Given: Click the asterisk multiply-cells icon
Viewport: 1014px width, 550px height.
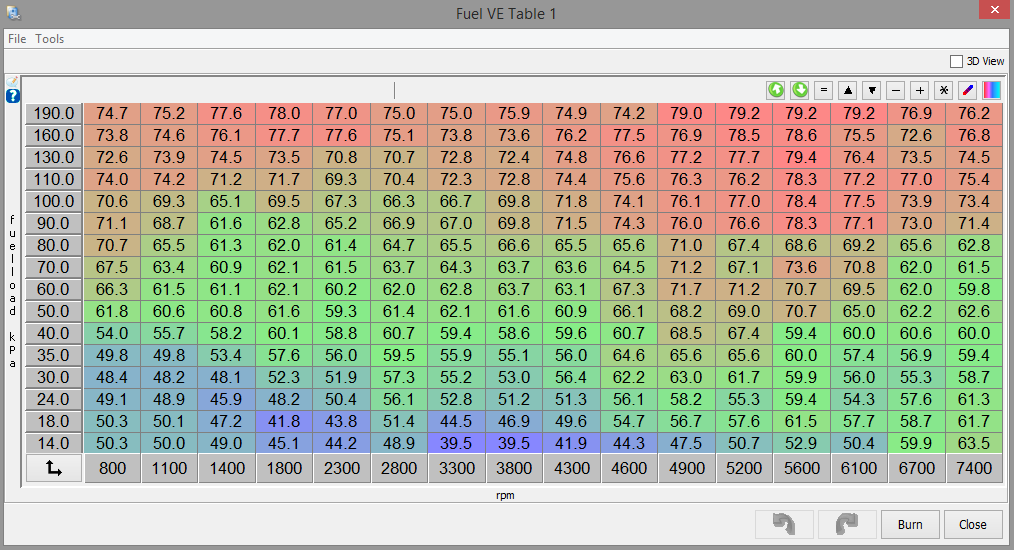Looking at the screenshot, I should tap(944, 90).
